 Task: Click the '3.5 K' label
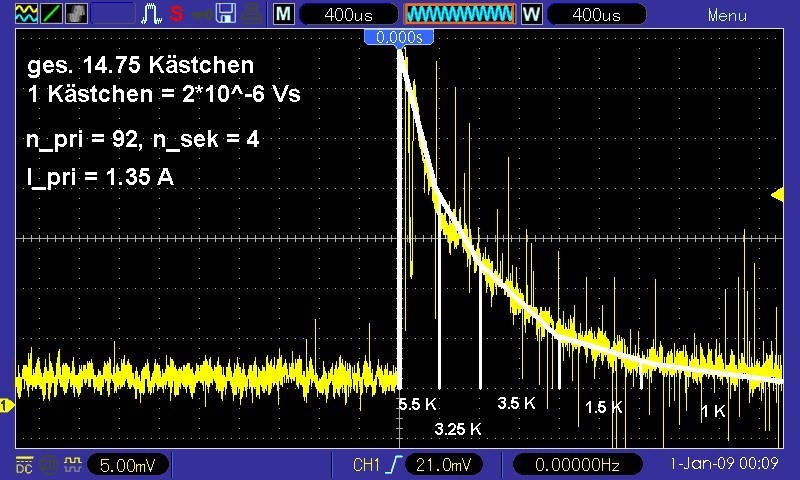coord(516,403)
